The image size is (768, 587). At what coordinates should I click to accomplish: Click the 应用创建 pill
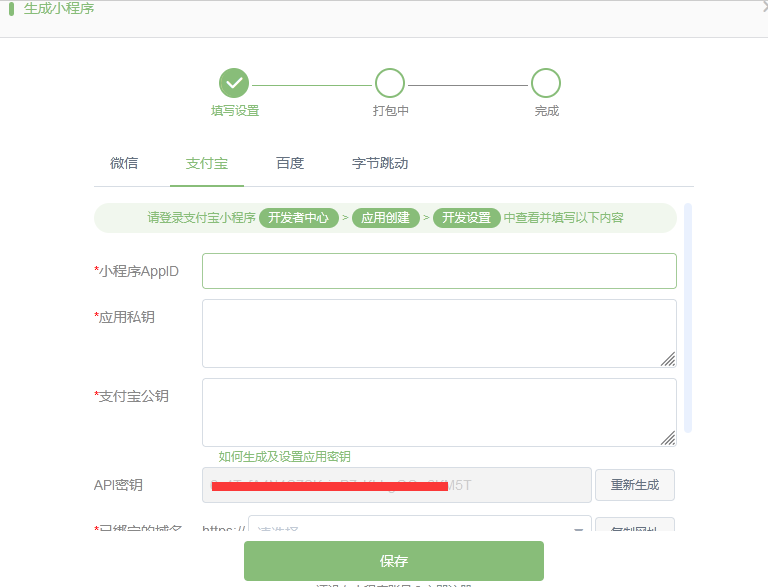click(x=385, y=217)
